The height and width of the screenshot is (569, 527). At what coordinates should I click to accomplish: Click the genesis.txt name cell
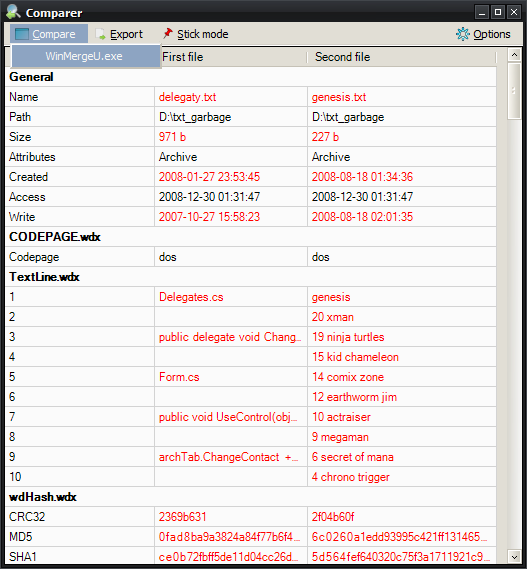point(402,97)
